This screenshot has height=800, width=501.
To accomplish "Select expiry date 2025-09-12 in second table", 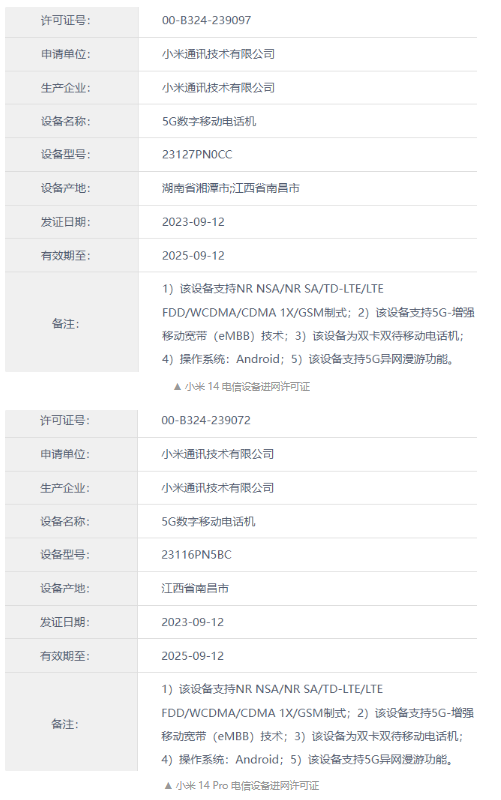I will tap(193, 656).
